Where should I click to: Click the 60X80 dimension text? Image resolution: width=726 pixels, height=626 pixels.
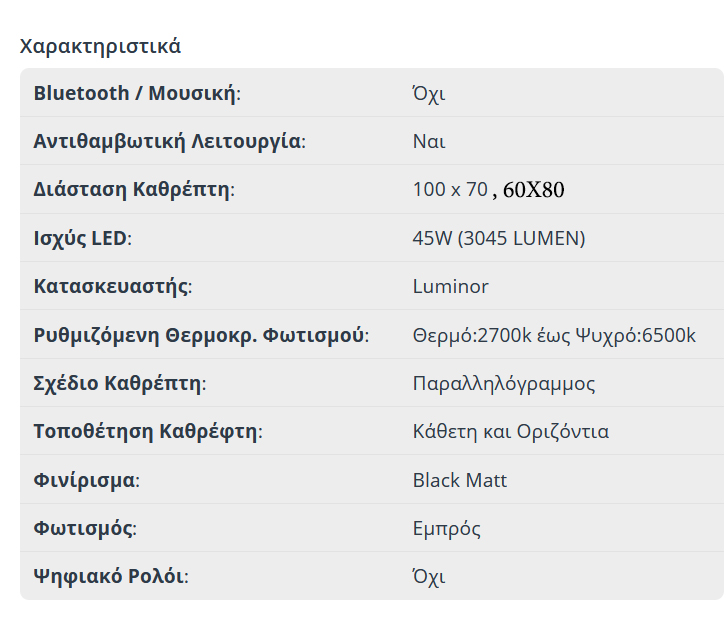534,190
